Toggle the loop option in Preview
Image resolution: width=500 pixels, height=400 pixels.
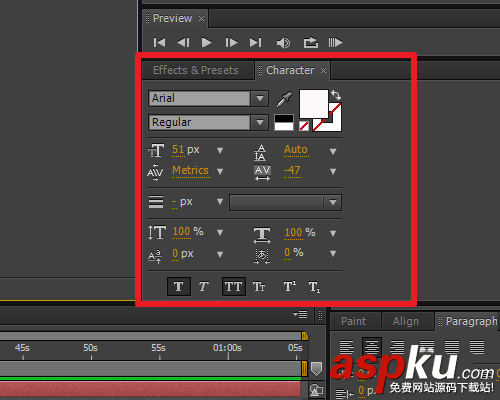310,43
